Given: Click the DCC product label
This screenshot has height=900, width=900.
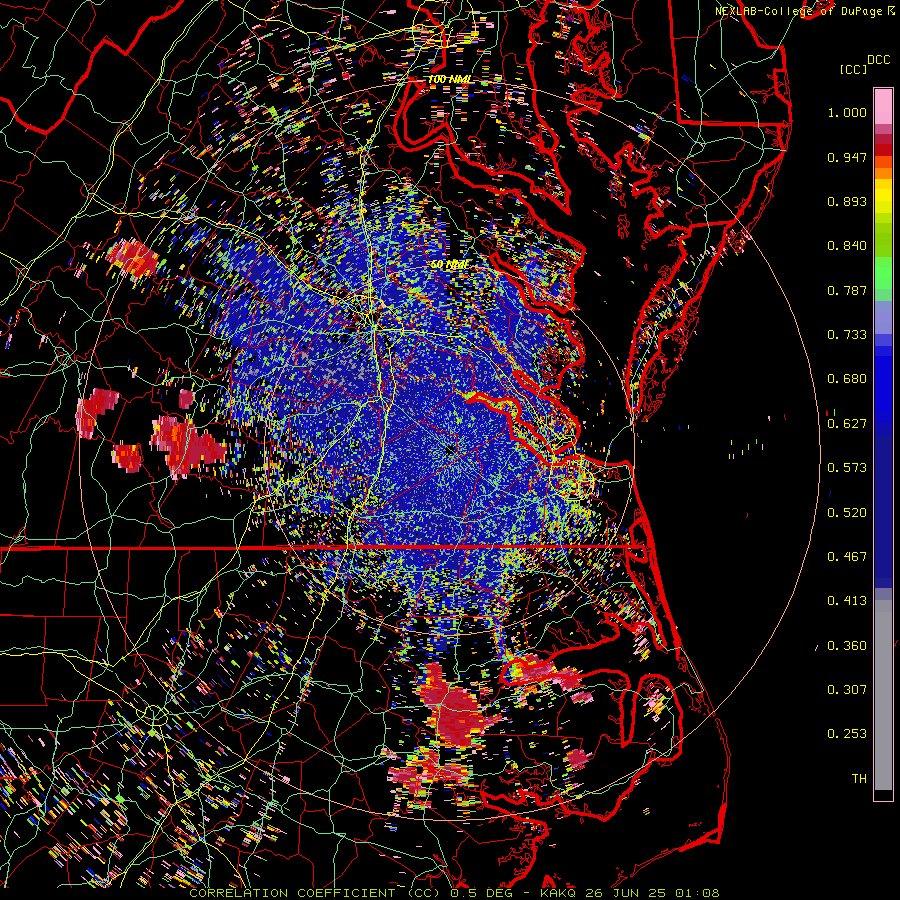Looking at the screenshot, I should [x=878, y=60].
